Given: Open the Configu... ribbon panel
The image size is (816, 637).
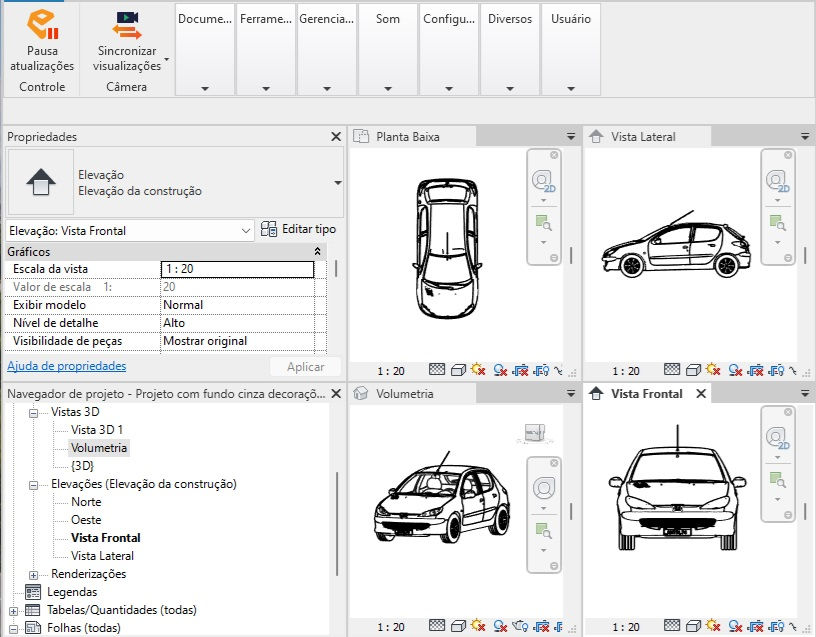Looking at the screenshot, I should coord(449,49).
